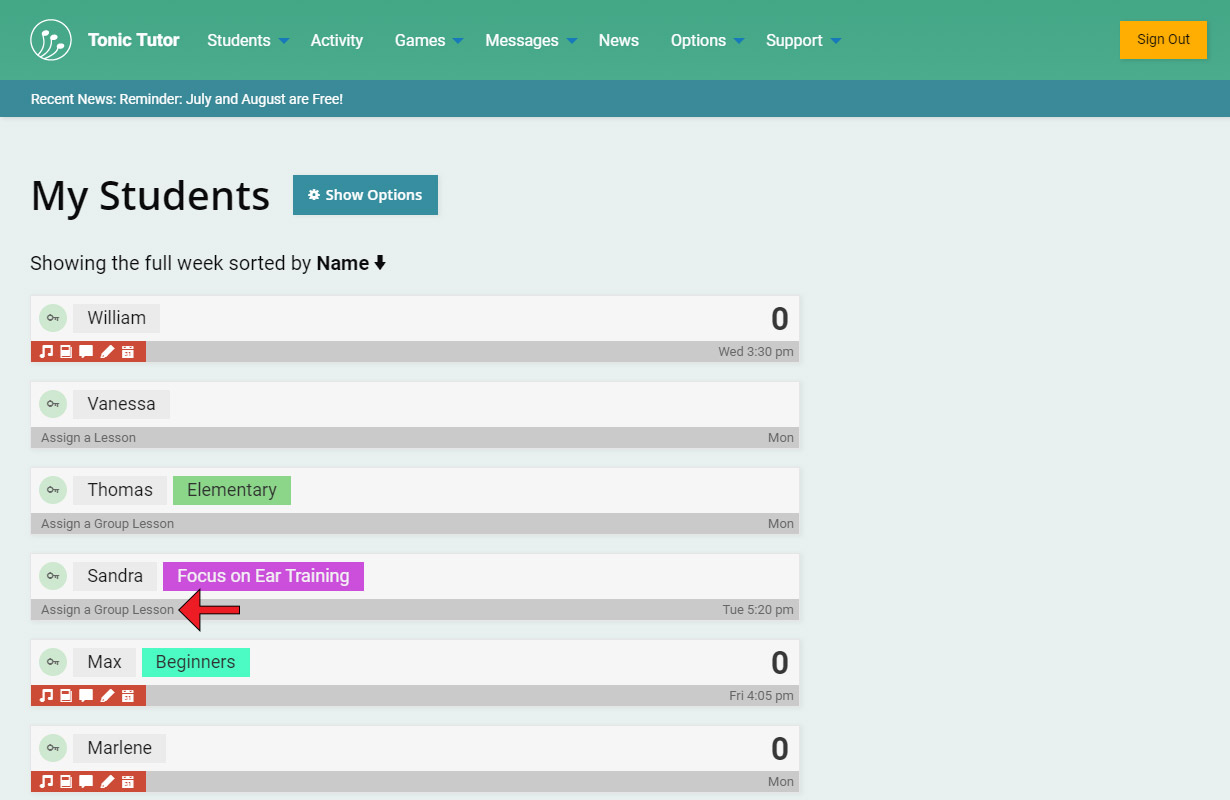The height and width of the screenshot is (800, 1230).
Task: Open William's book icon
Action: point(66,352)
